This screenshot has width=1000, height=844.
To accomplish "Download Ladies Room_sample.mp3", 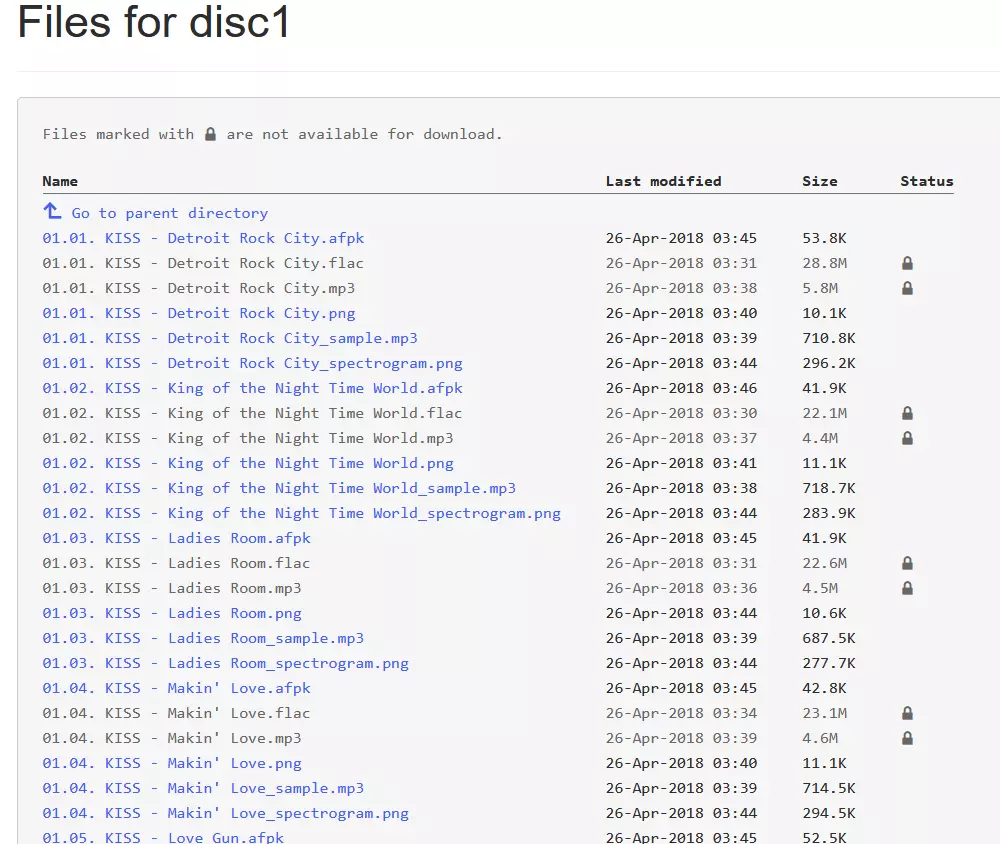I will tap(203, 638).
